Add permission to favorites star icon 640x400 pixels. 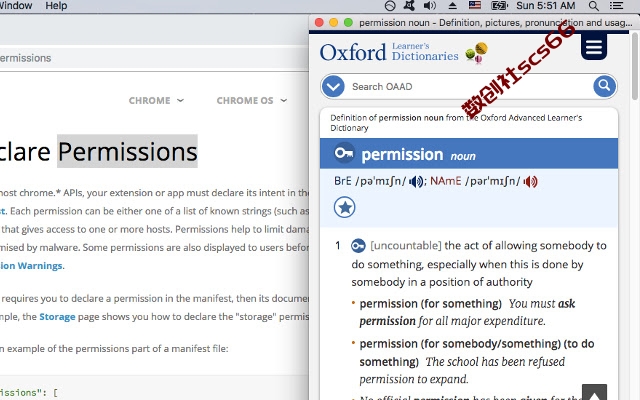[x=344, y=207]
